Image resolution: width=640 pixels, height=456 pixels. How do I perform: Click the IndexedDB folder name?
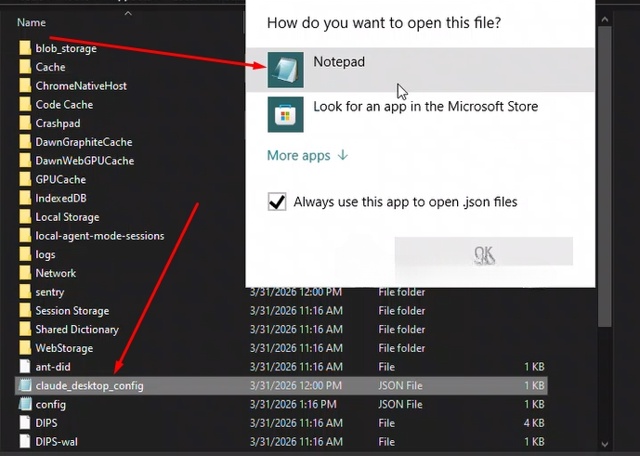tap(61, 198)
